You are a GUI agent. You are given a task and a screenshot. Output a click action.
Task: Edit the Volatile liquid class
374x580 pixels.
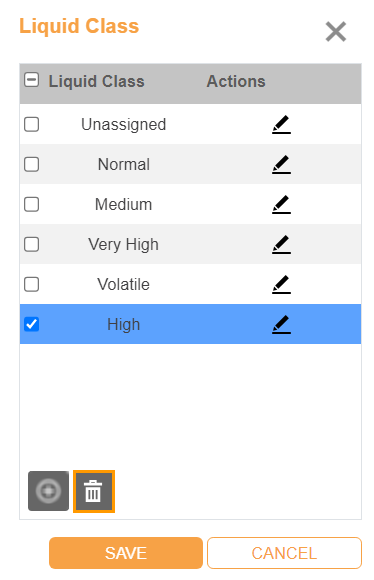coord(281,284)
